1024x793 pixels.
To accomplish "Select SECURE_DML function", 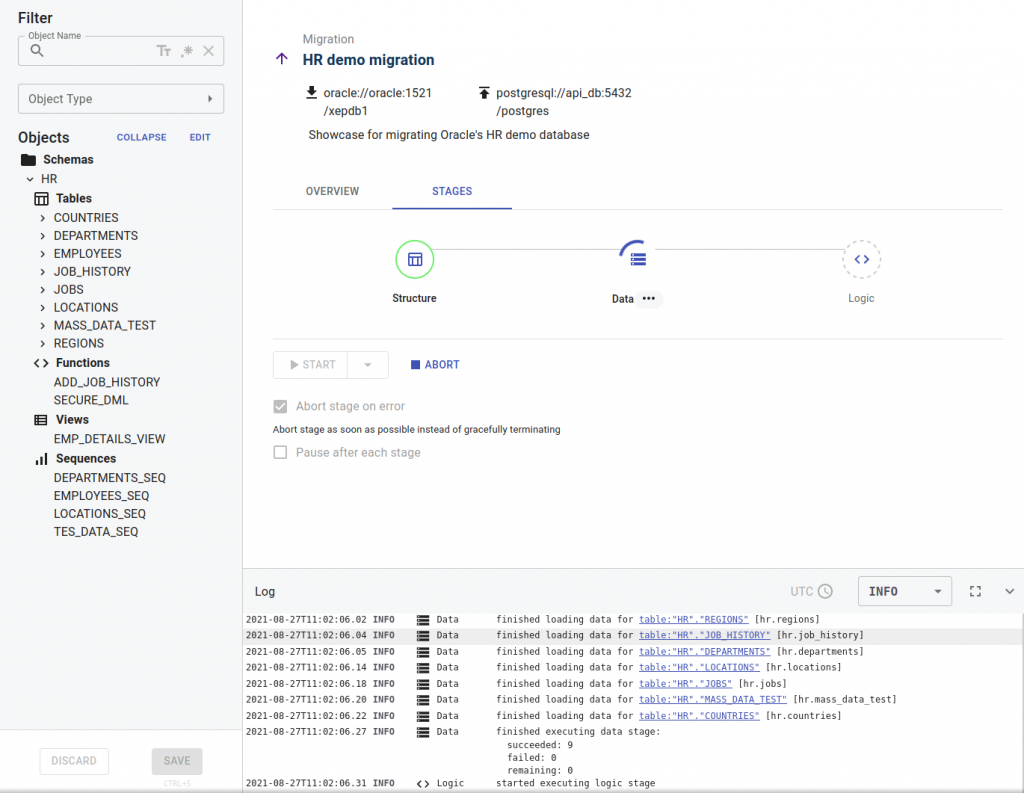I will click(91, 400).
